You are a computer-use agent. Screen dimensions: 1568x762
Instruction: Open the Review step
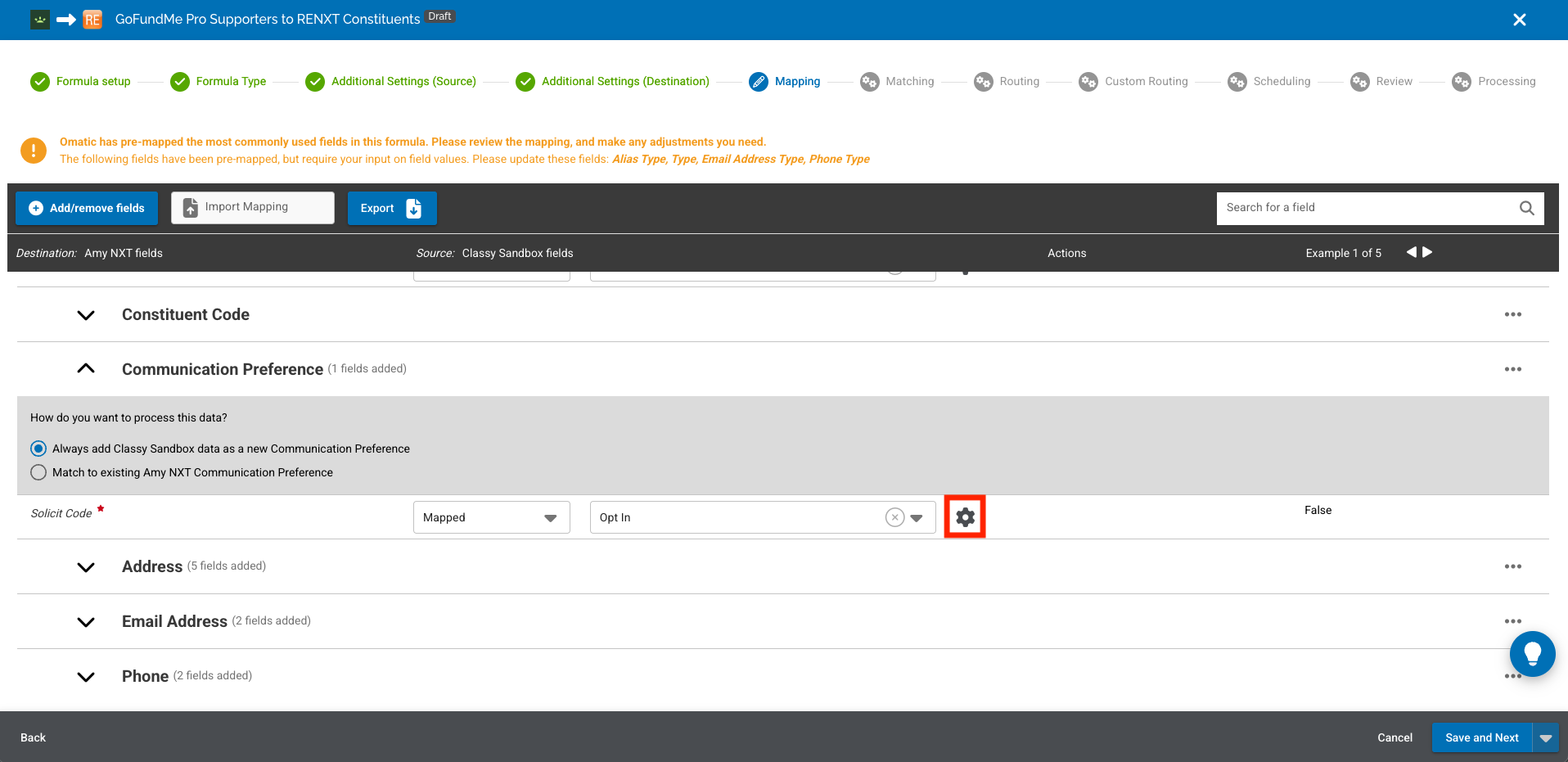coord(1381,81)
